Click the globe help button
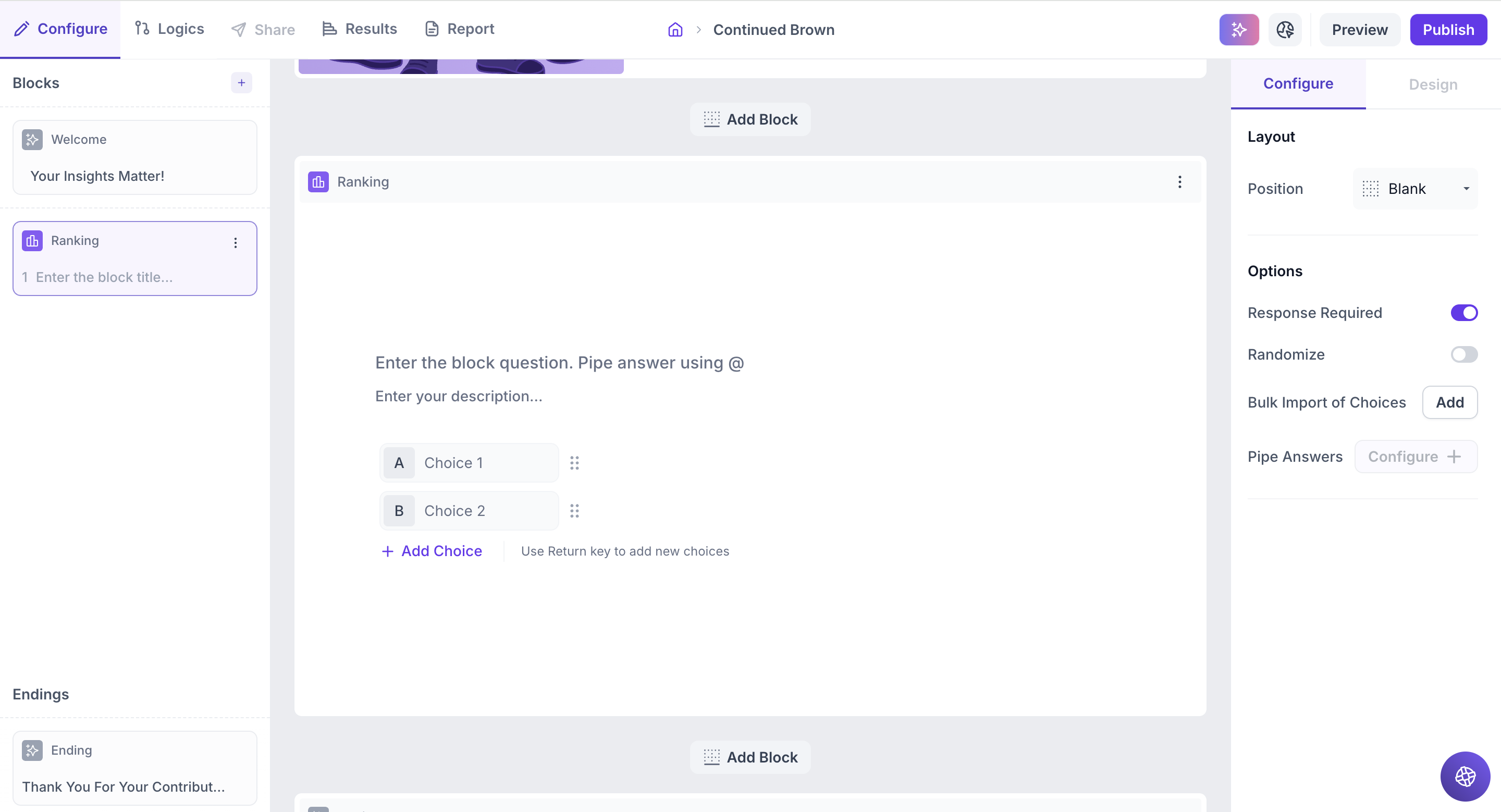This screenshot has height=812, width=1501. [1465, 776]
